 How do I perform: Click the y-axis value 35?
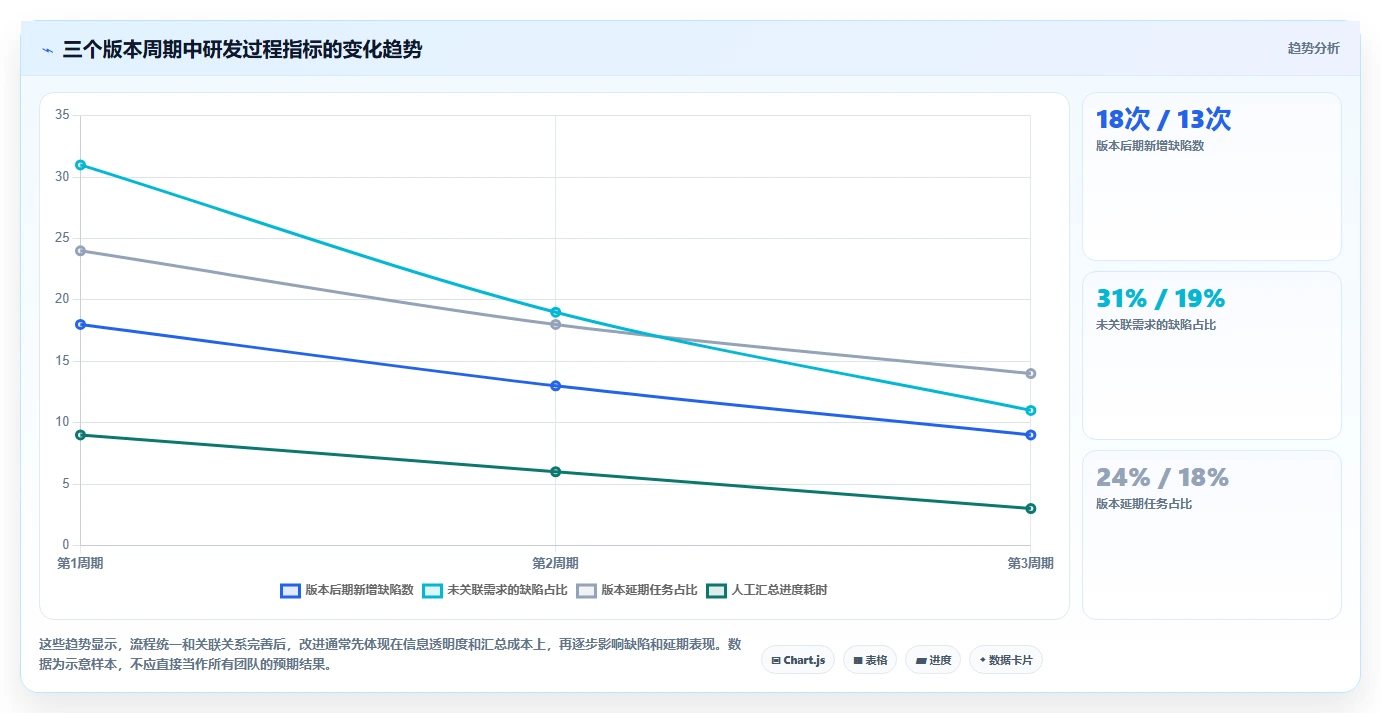pos(62,115)
